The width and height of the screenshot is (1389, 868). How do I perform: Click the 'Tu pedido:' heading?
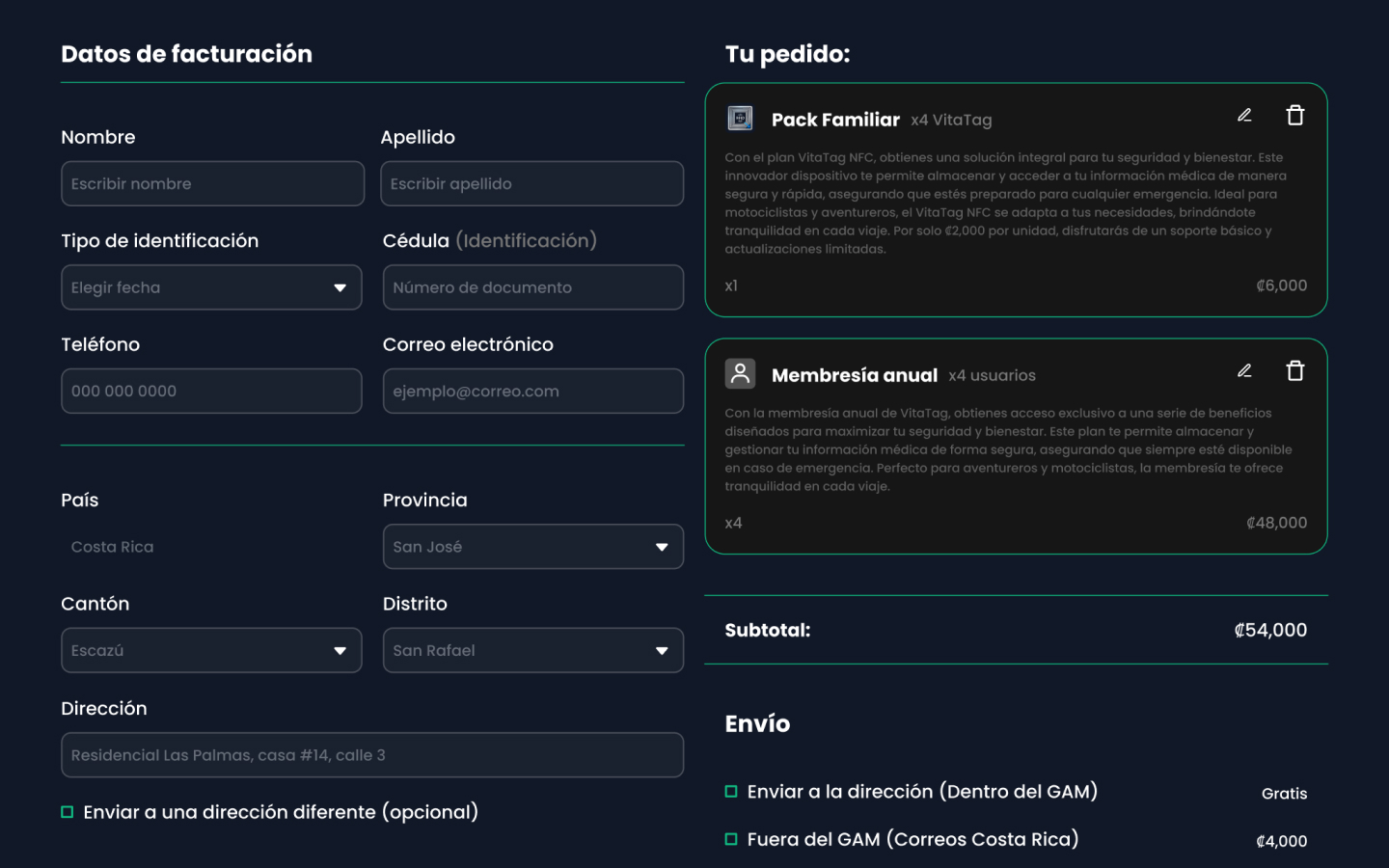click(x=787, y=54)
